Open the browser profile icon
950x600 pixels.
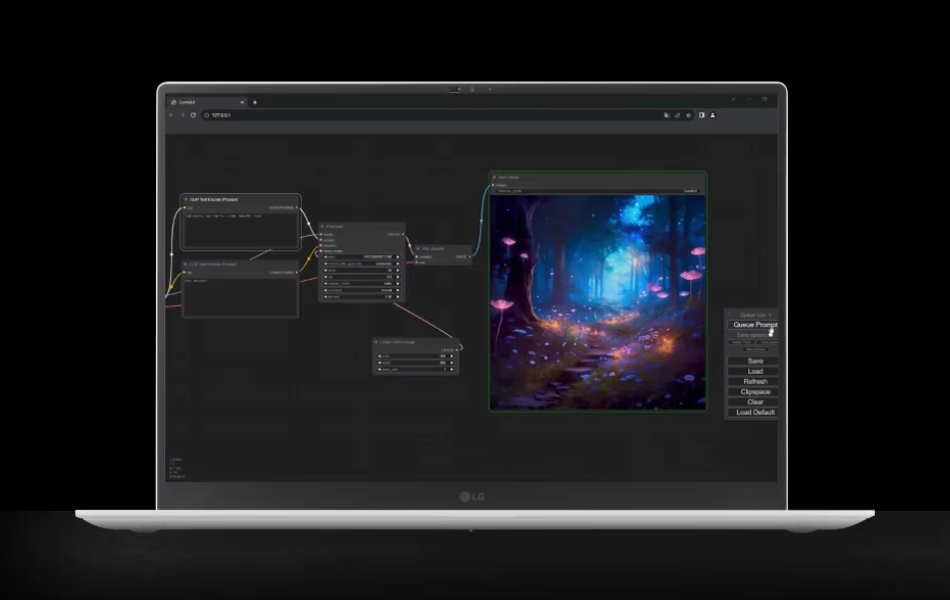tap(712, 115)
